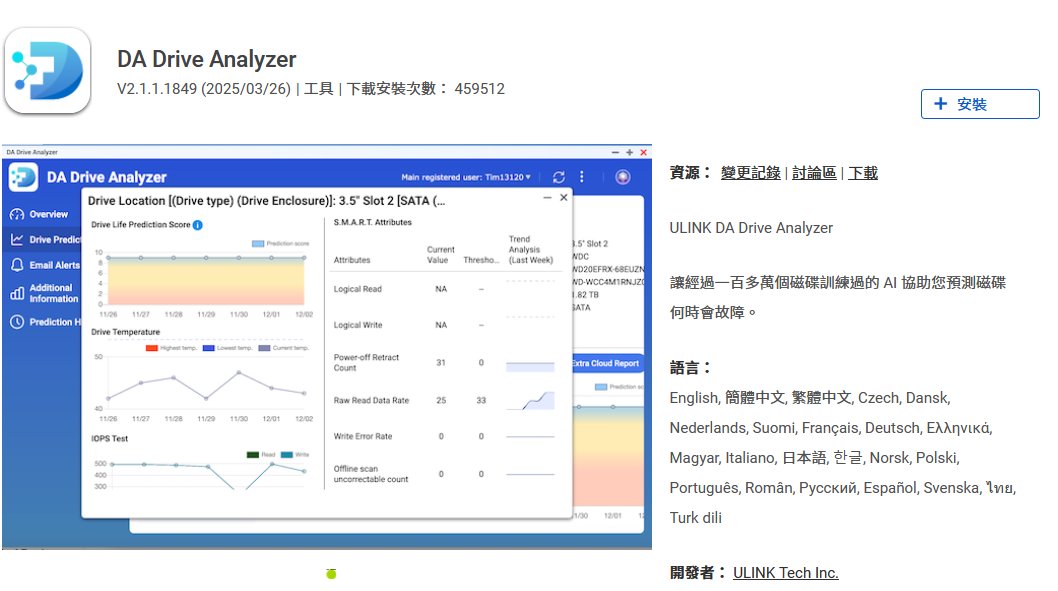This screenshot has width=1058, height=591.
Task: Click the 下載 download link
Action: 863,173
